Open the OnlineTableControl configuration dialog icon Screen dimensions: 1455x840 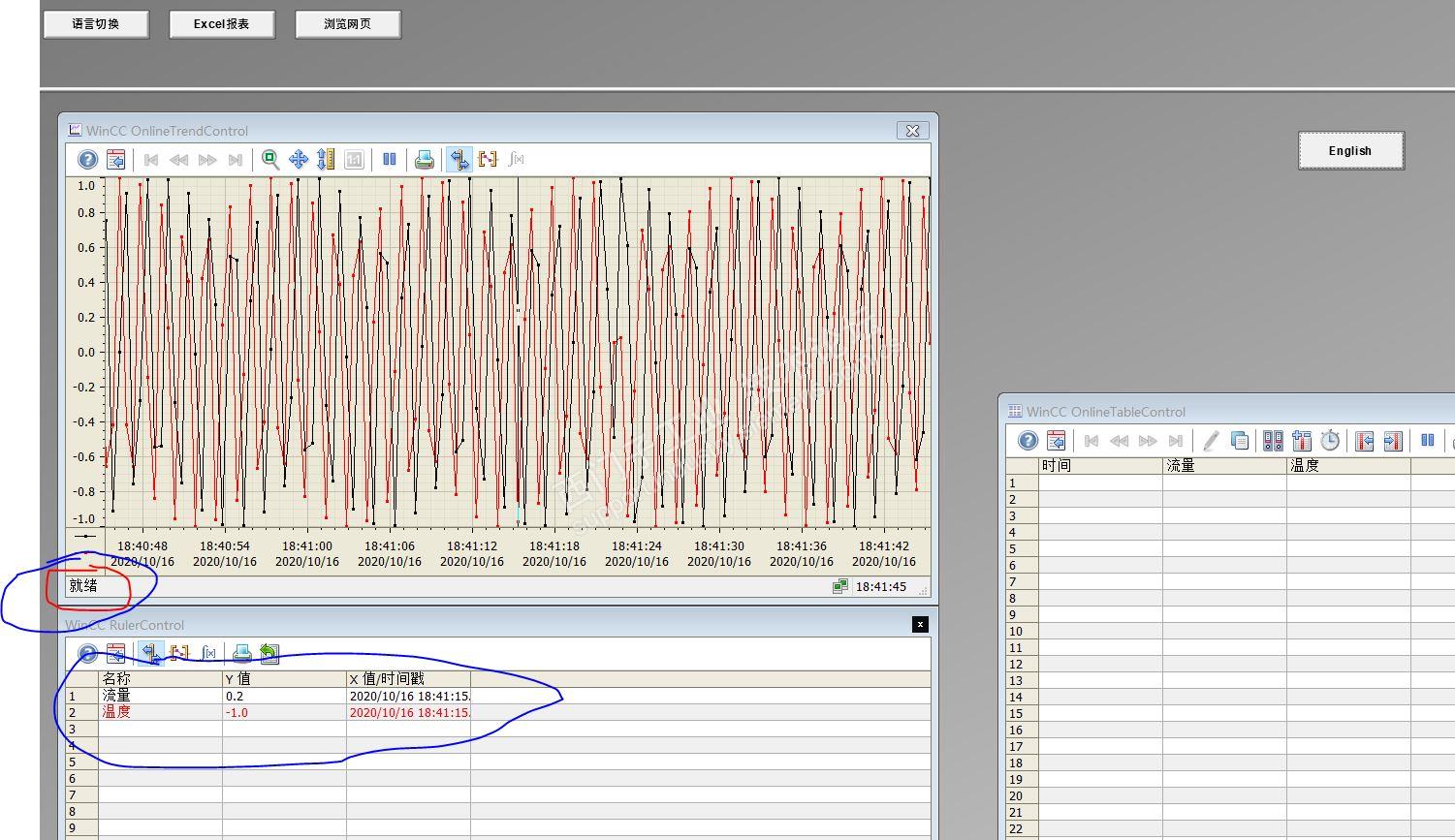[x=1056, y=441]
